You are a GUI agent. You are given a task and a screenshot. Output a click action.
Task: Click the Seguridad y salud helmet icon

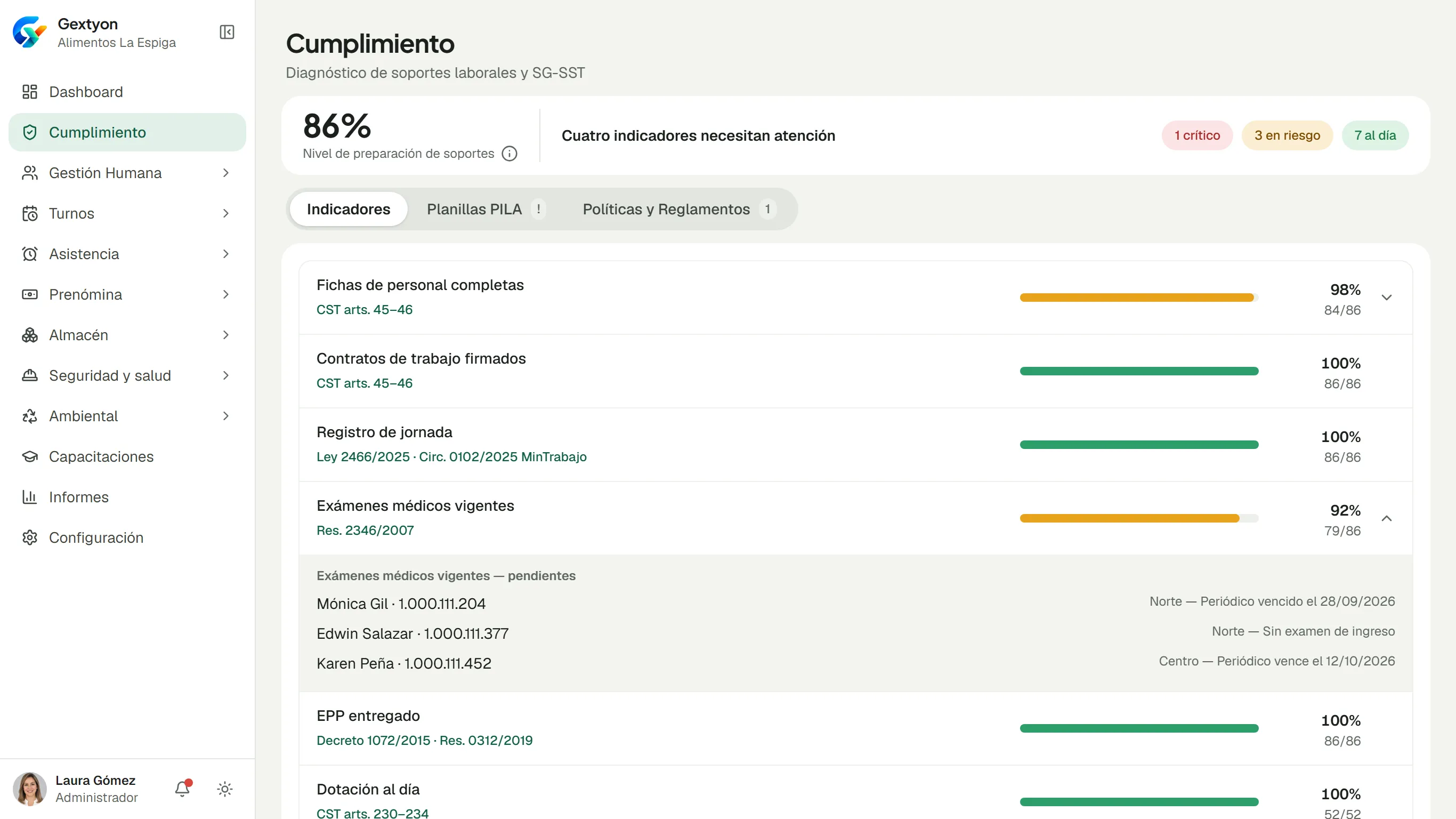click(29, 375)
